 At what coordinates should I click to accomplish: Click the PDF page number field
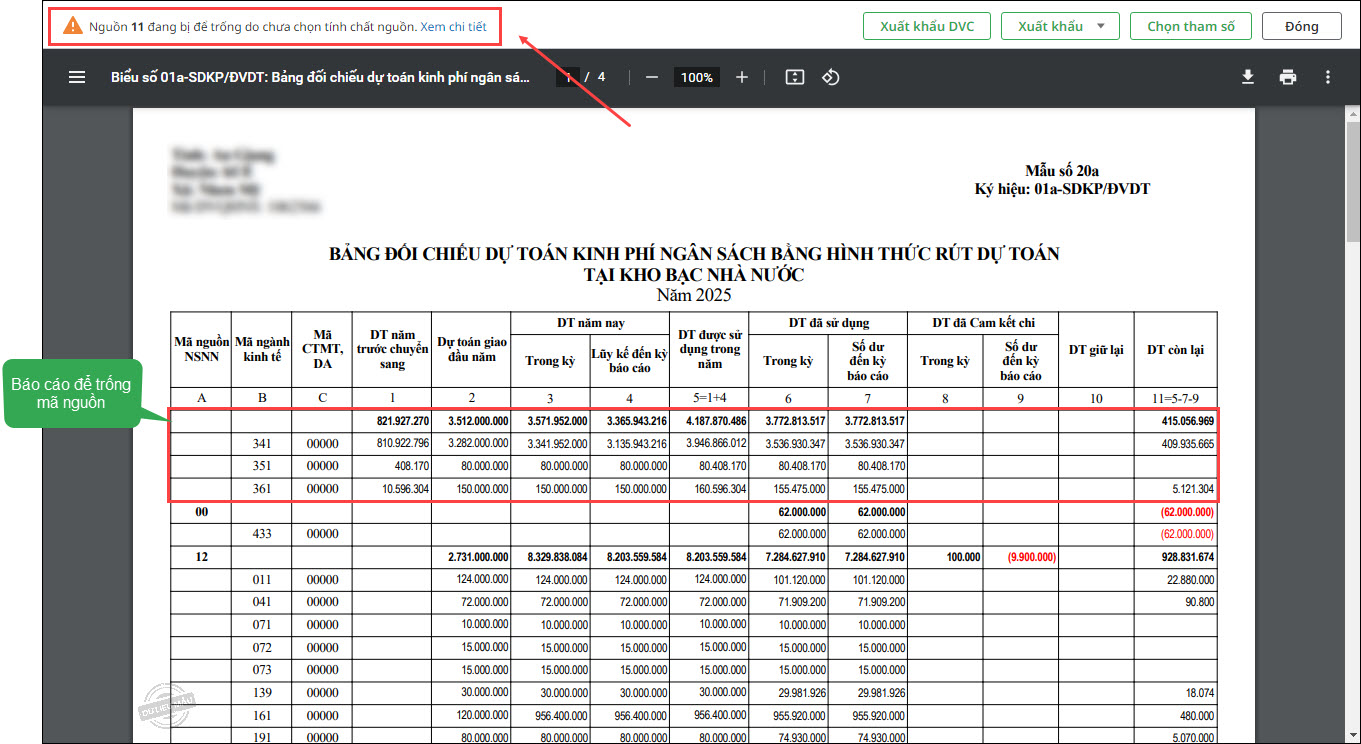(568, 77)
